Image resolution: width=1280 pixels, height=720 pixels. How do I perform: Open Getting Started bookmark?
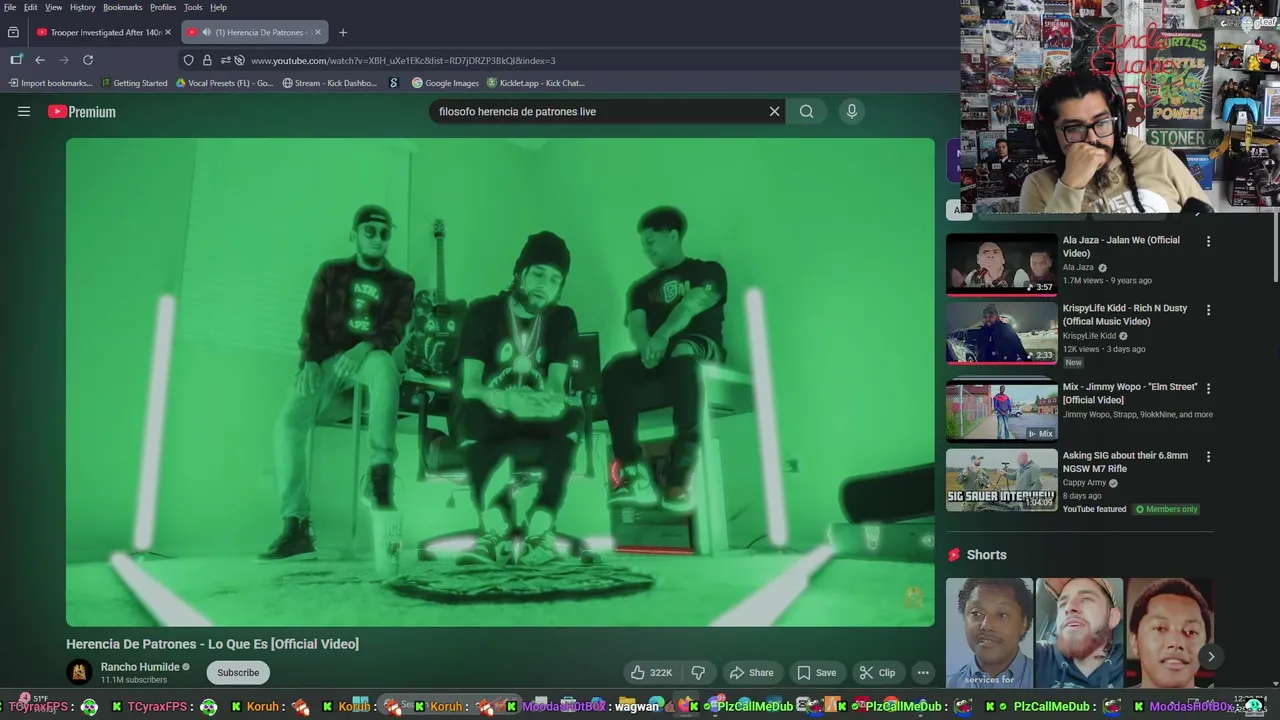(x=134, y=83)
